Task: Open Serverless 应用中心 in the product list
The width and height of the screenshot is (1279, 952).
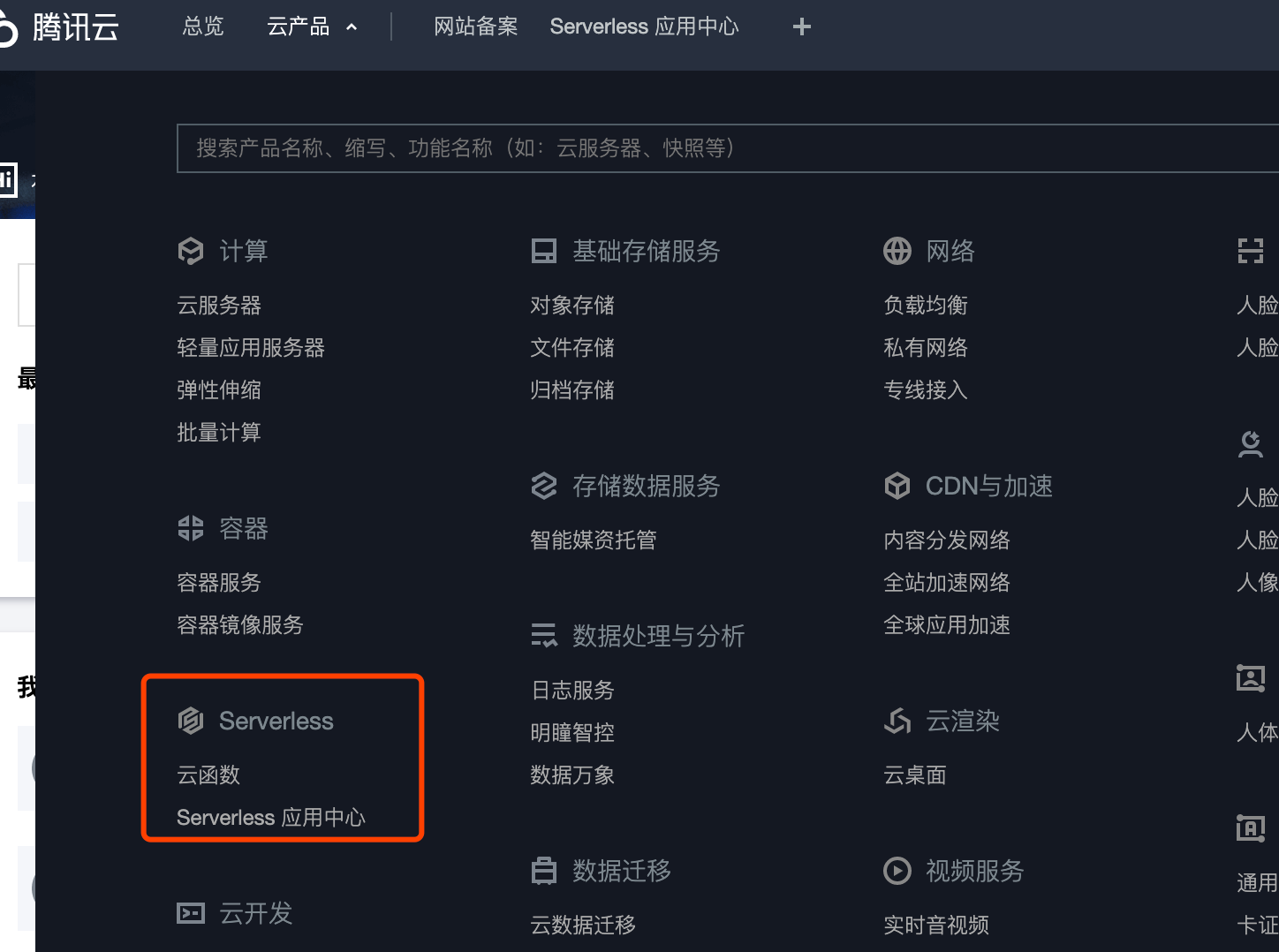Action: 271,818
